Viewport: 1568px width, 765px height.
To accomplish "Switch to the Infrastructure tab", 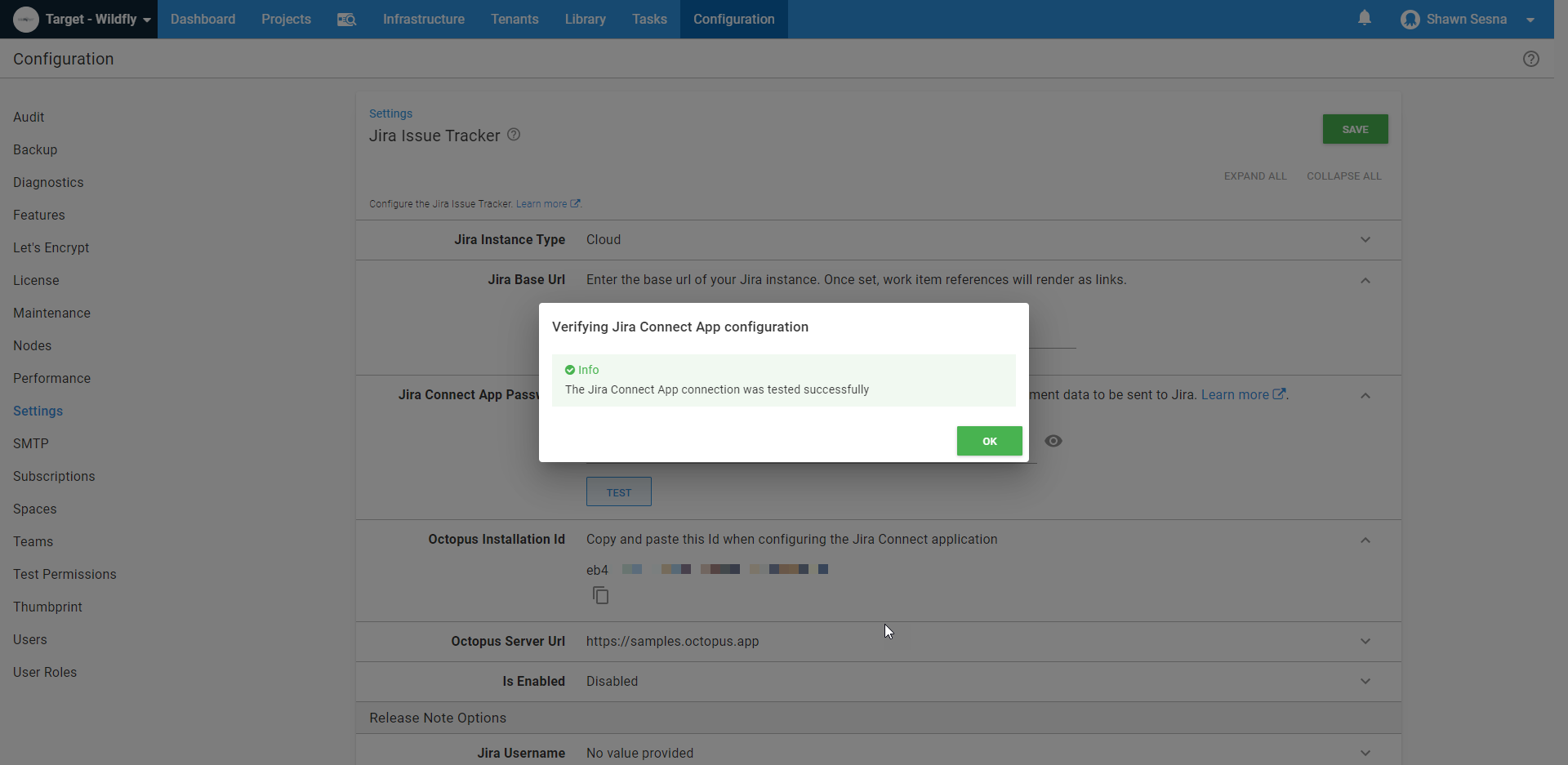I will point(423,19).
